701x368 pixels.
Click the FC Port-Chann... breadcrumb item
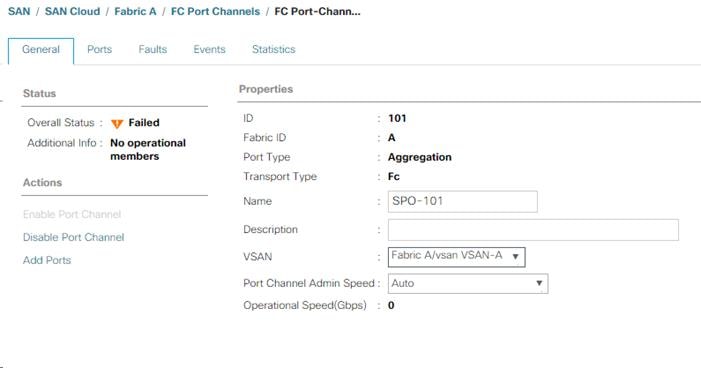coord(317,11)
